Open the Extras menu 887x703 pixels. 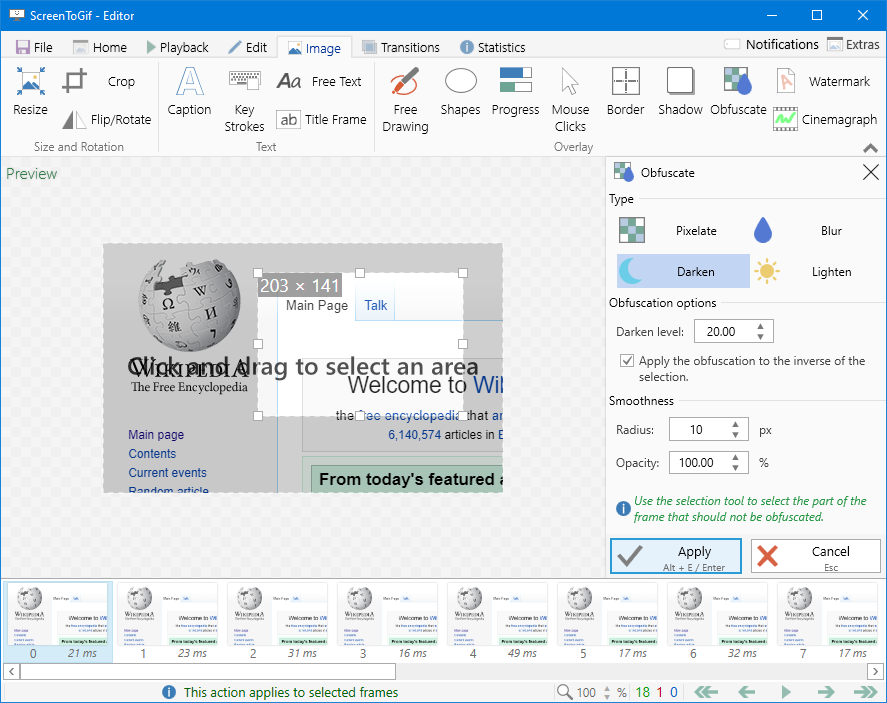pos(853,44)
